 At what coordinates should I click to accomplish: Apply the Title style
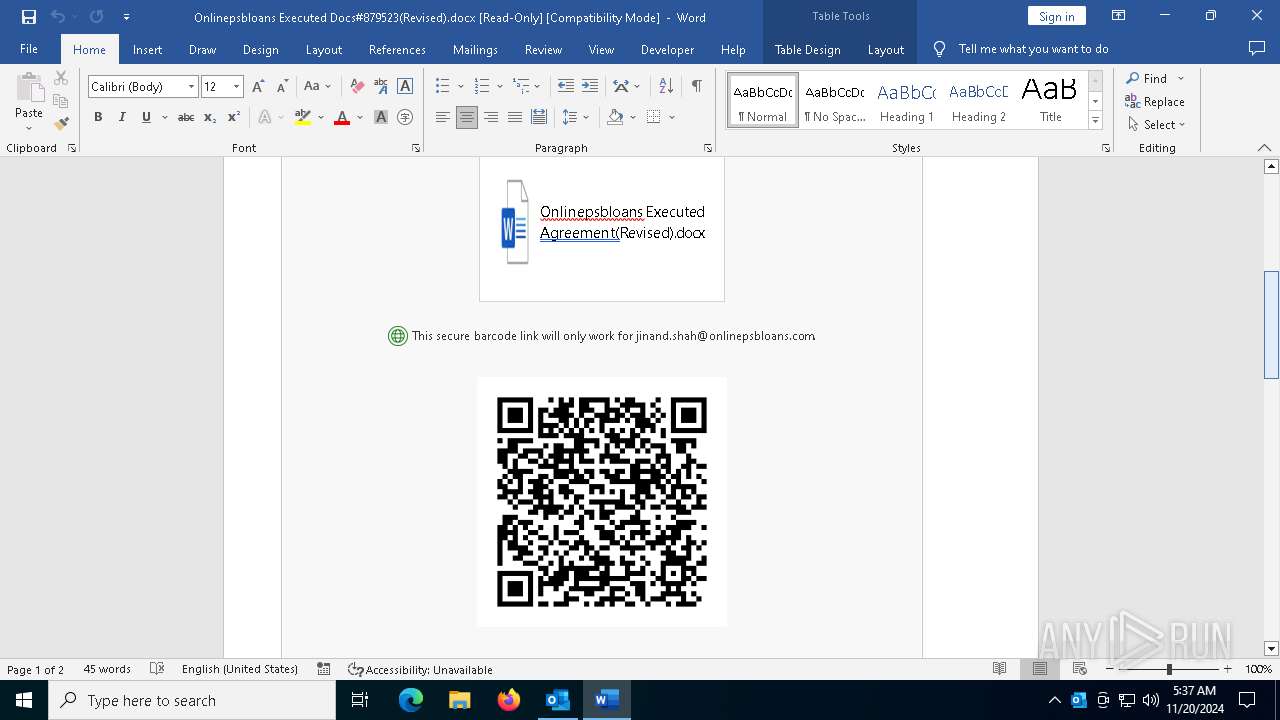(1050, 101)
